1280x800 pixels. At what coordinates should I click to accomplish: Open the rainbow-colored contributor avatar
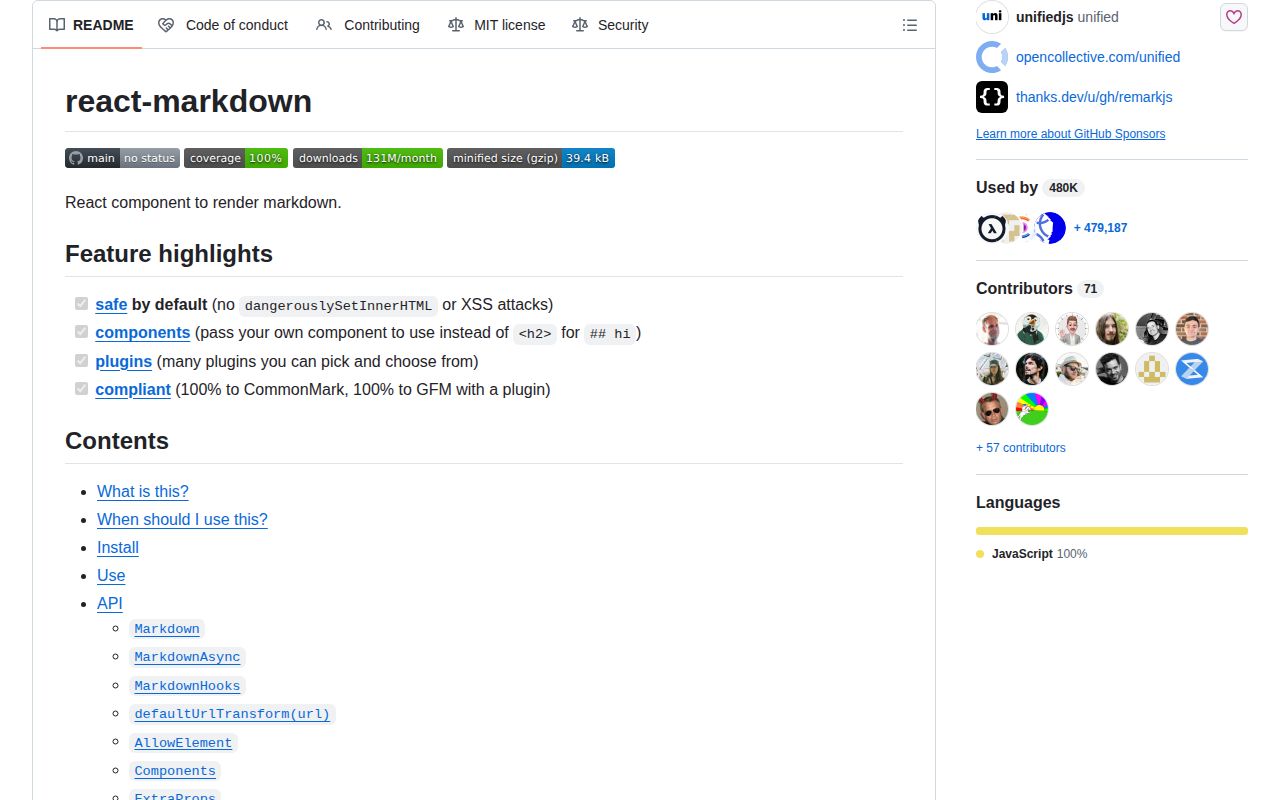pos(1032,409)
